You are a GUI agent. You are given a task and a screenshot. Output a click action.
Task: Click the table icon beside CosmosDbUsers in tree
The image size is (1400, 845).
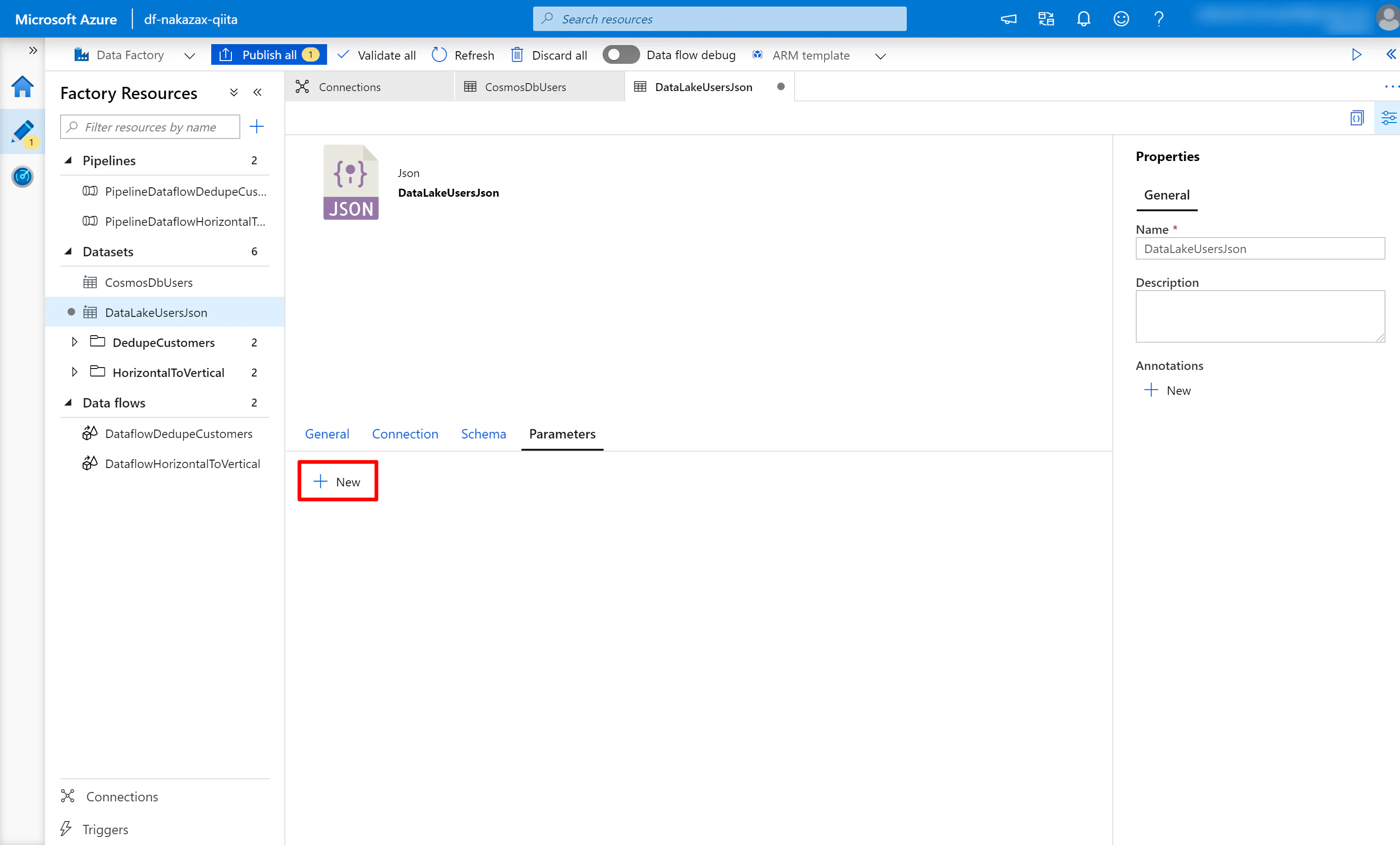coord(90,282)
